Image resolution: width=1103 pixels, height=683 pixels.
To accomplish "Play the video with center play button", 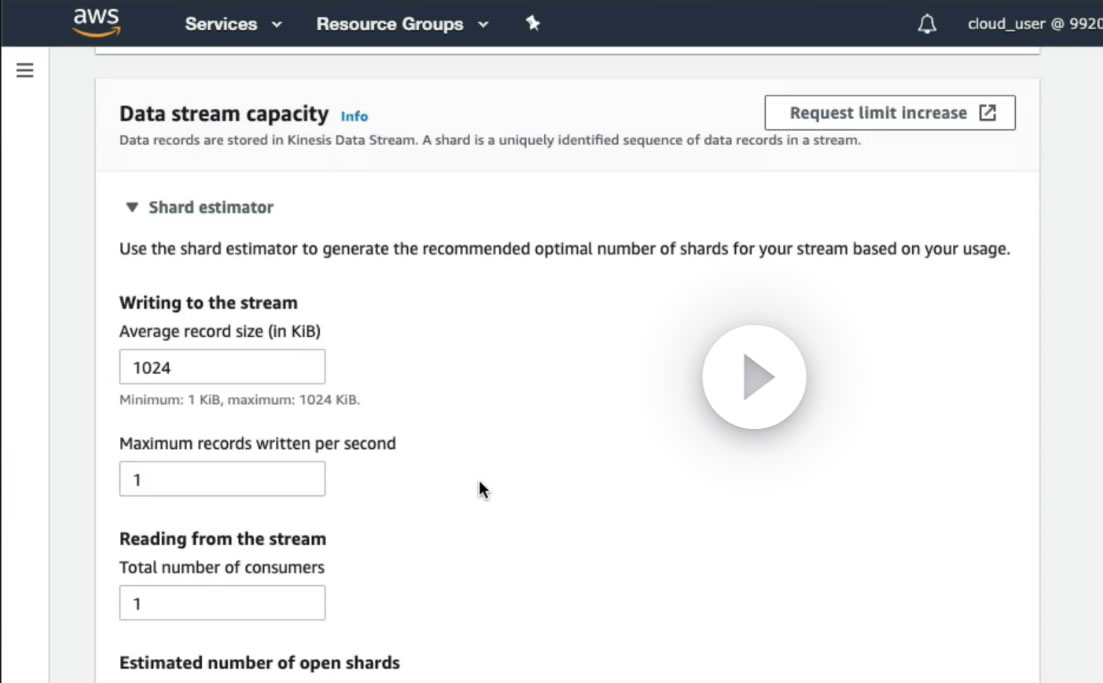I will point(754,377).
